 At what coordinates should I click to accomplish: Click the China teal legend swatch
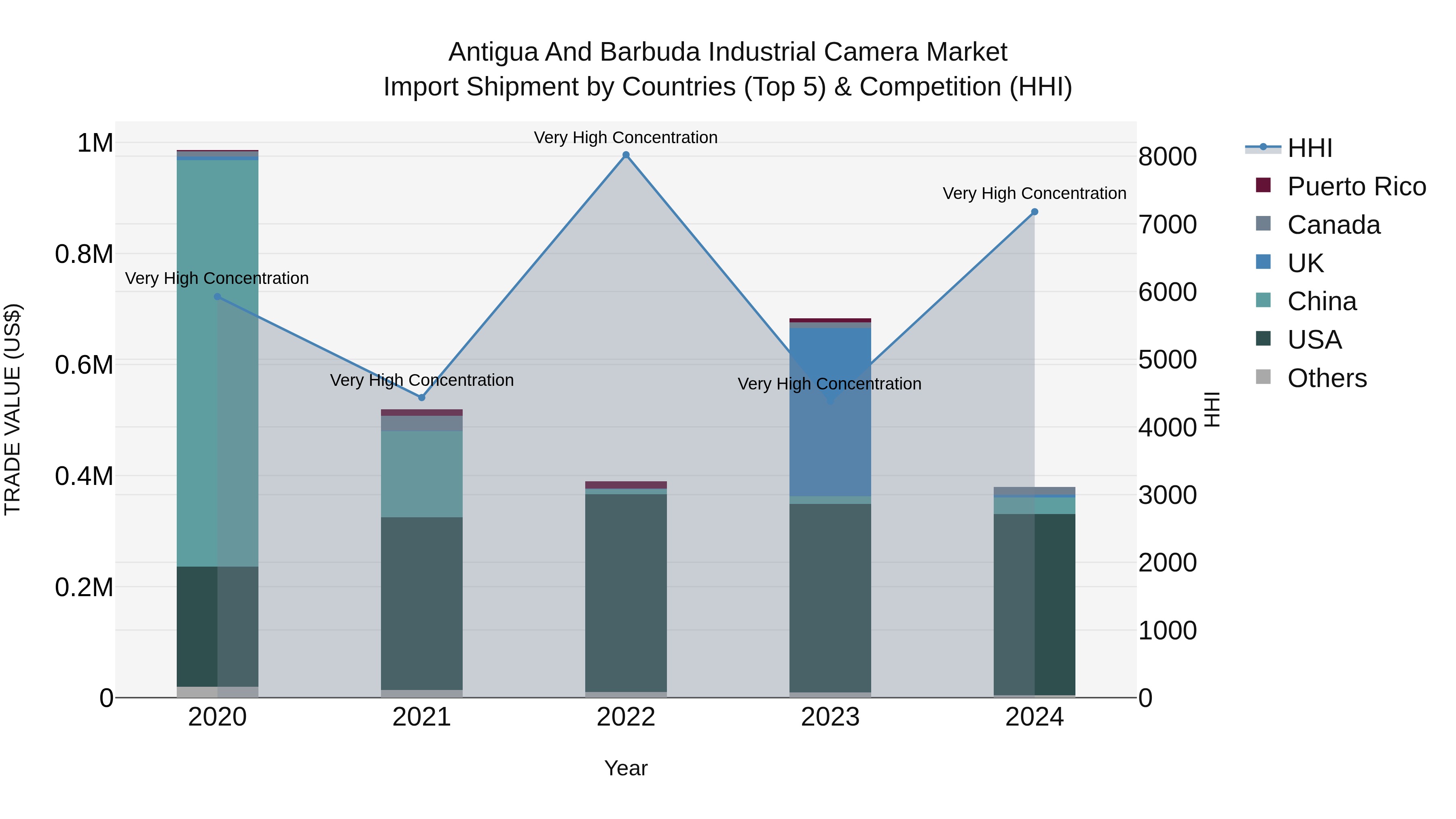[1263, 300]
